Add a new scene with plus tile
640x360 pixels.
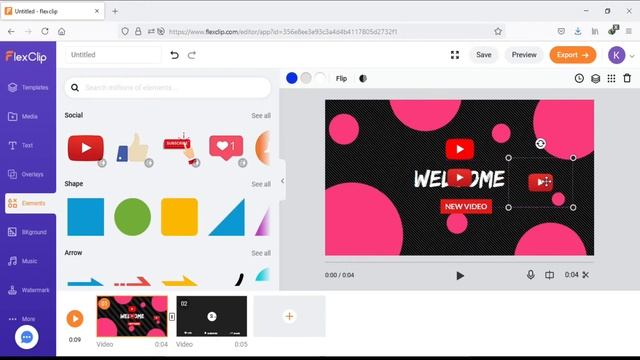click(x=289, y=316)
